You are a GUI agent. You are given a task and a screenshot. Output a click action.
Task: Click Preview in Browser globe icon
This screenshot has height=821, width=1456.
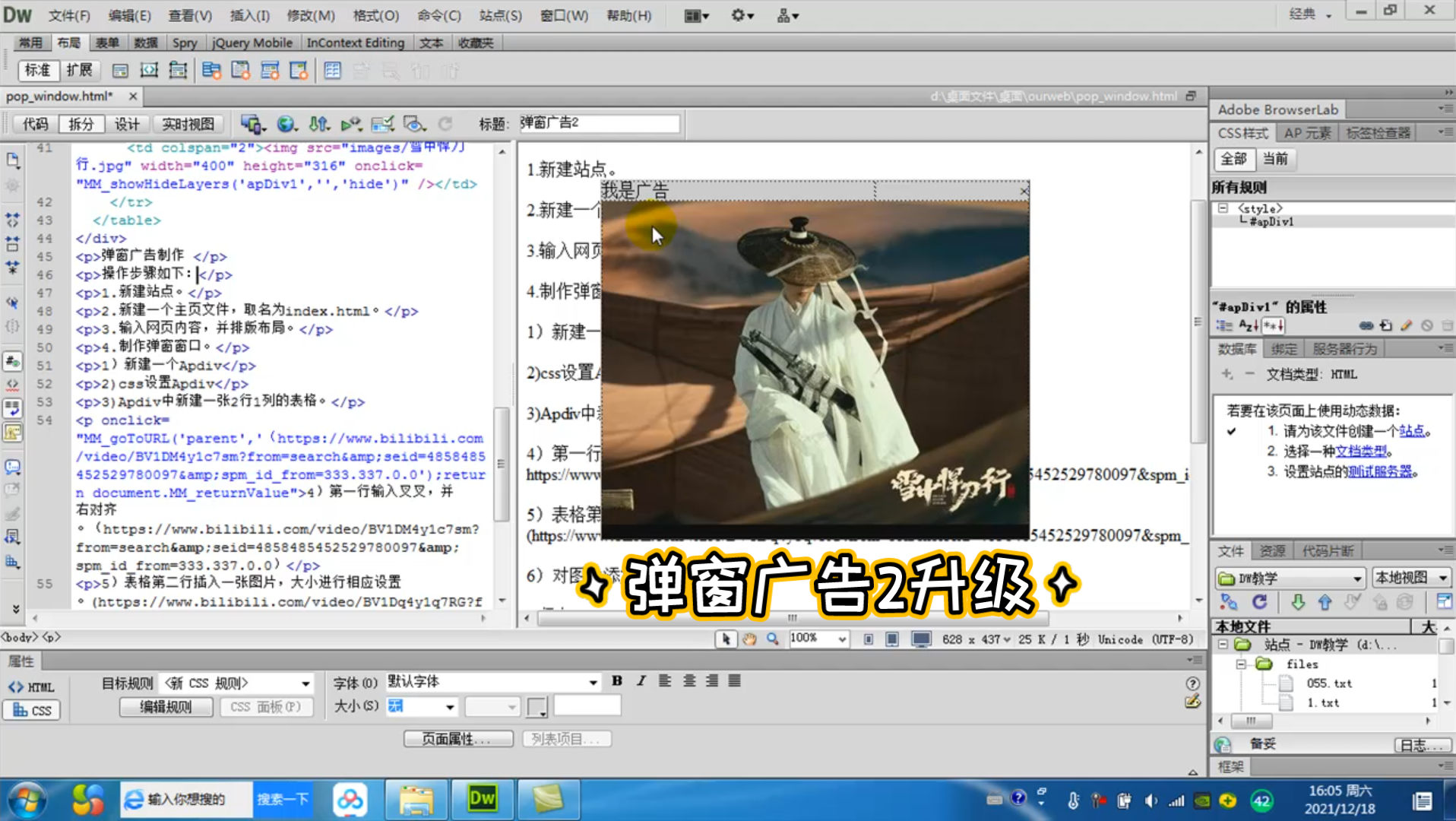tap(286, 124)
